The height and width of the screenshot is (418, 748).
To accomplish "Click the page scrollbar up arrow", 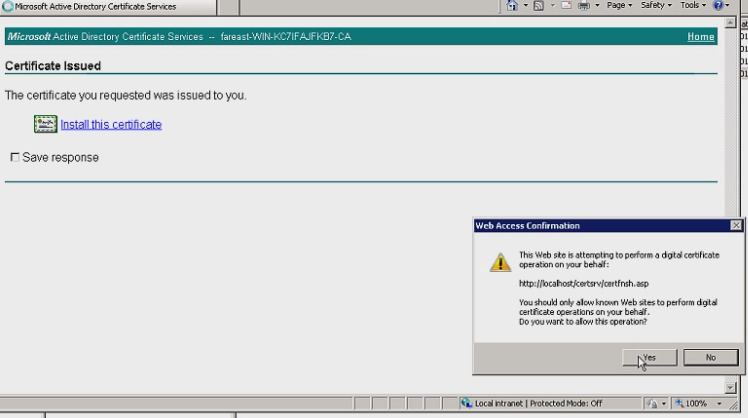I will pyautogui.click(x=730, y=23).
